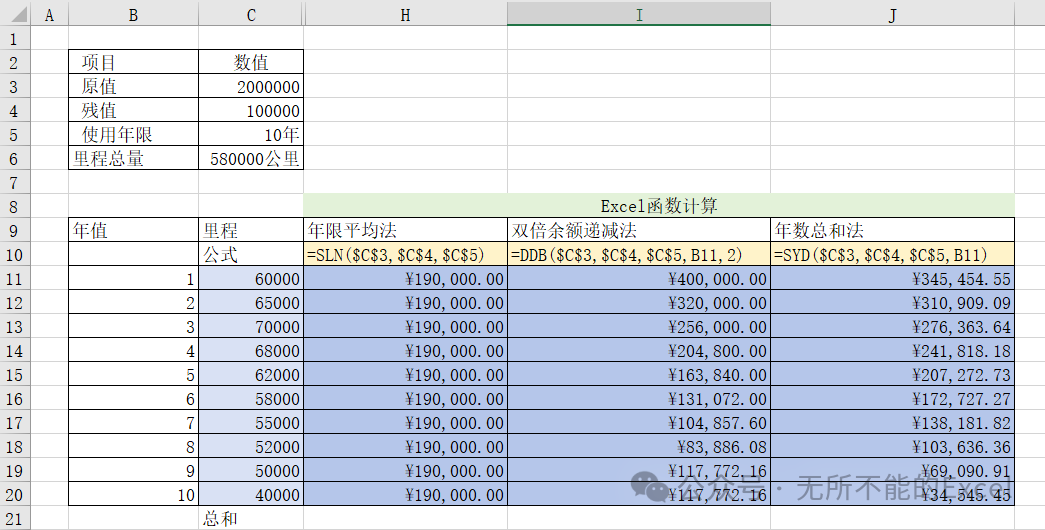1045x530 pixels.
Task: Select row 10 header
Action: 15,254
